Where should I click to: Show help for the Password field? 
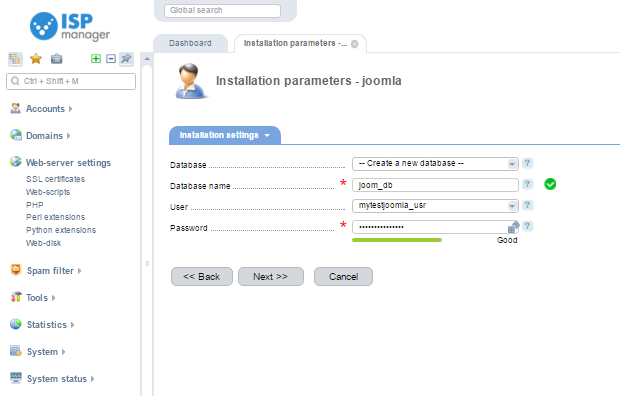tap(527, 226)
